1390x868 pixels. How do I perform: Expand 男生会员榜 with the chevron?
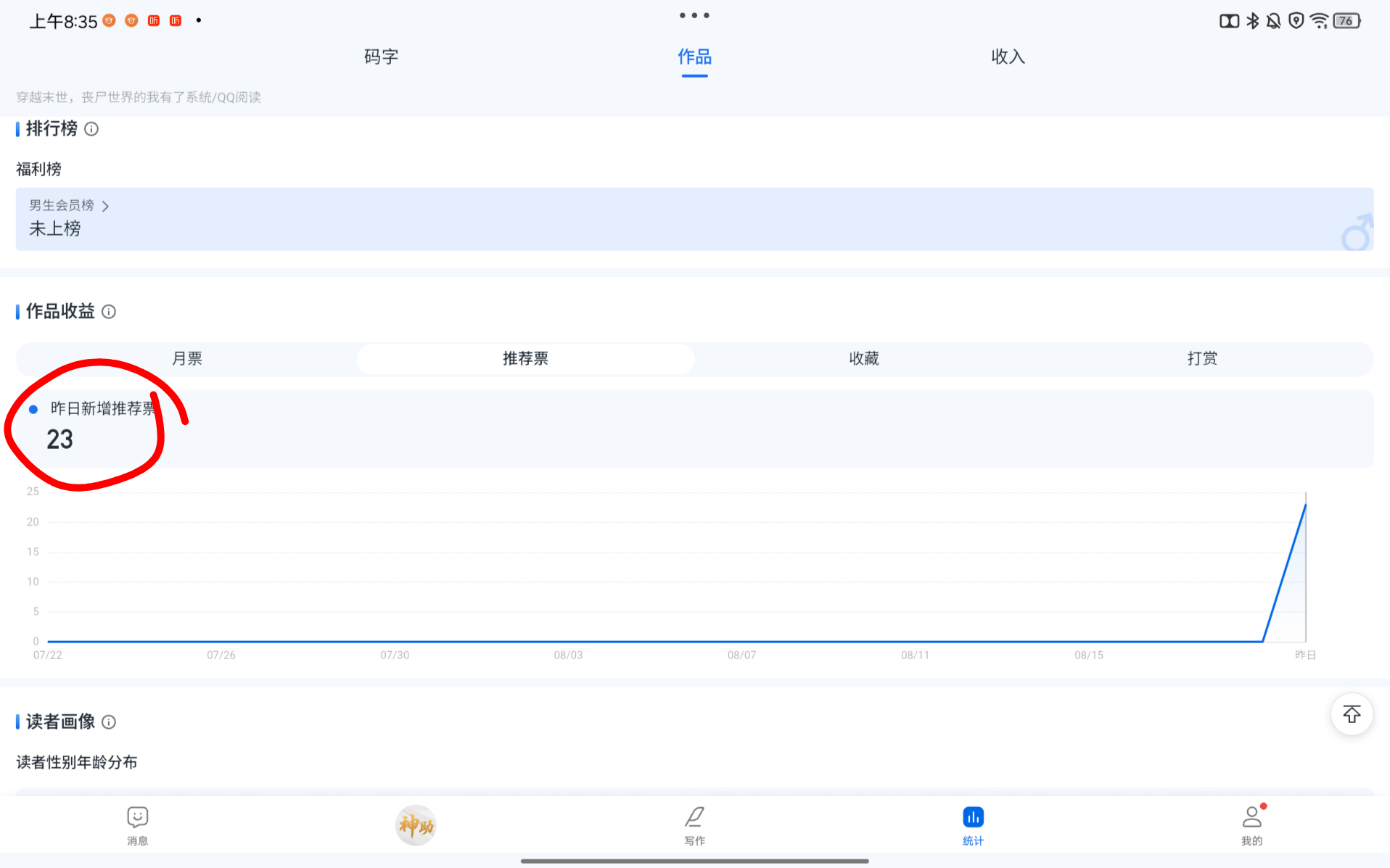pos(105,206)
